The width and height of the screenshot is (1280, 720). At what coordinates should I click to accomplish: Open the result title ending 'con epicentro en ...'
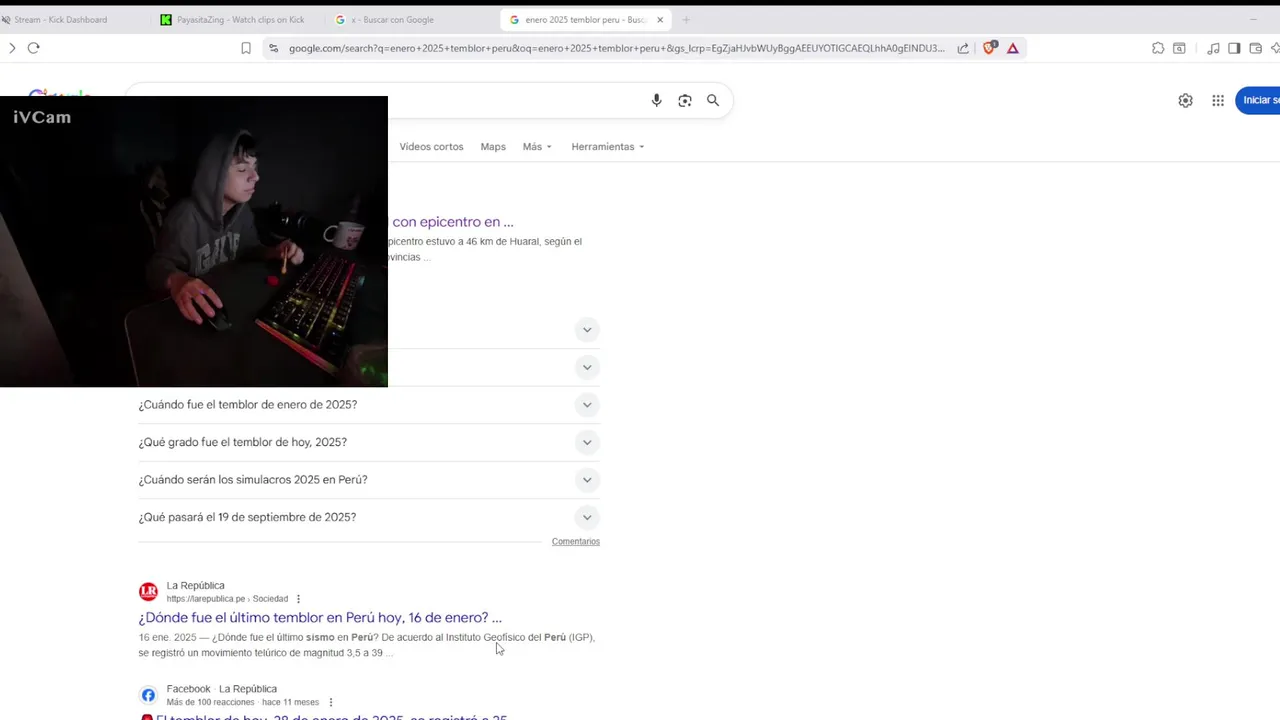point(453,222)
